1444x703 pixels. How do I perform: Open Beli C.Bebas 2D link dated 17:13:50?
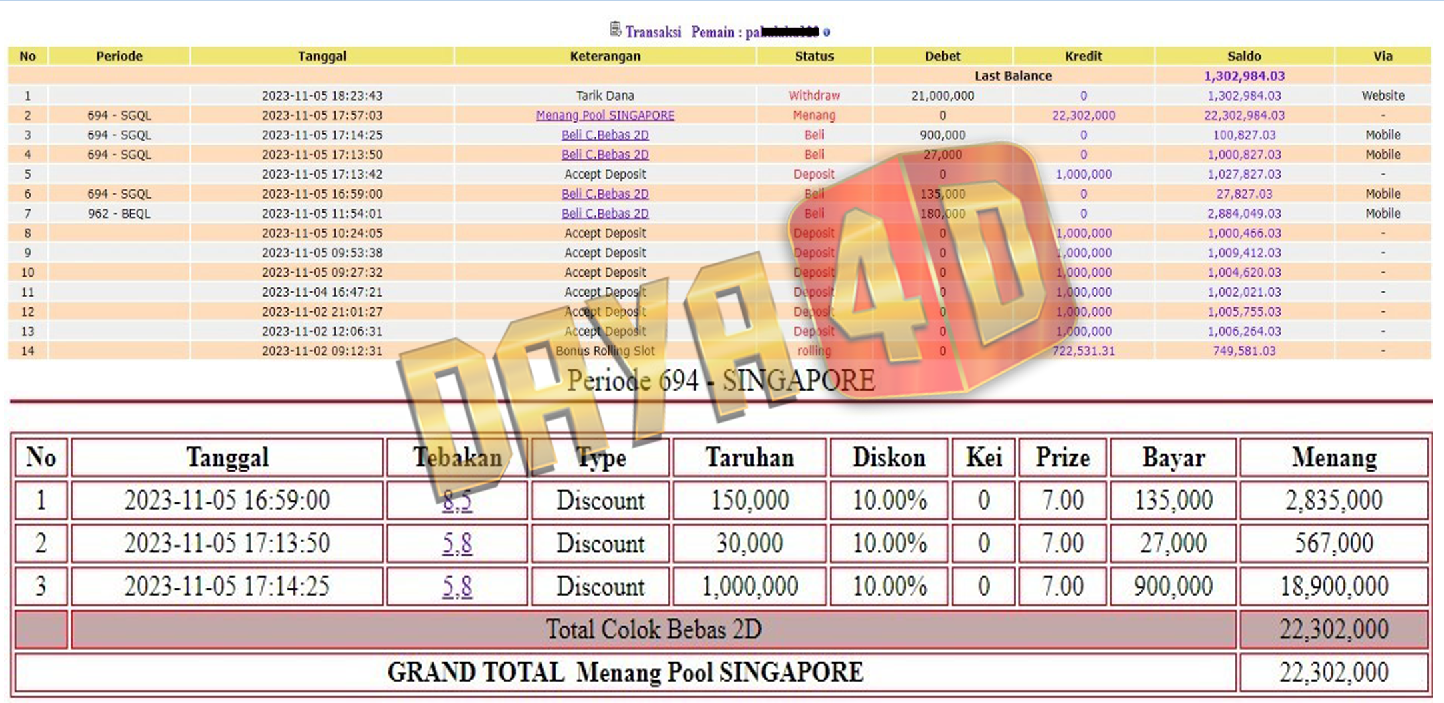tap(605, 155)
